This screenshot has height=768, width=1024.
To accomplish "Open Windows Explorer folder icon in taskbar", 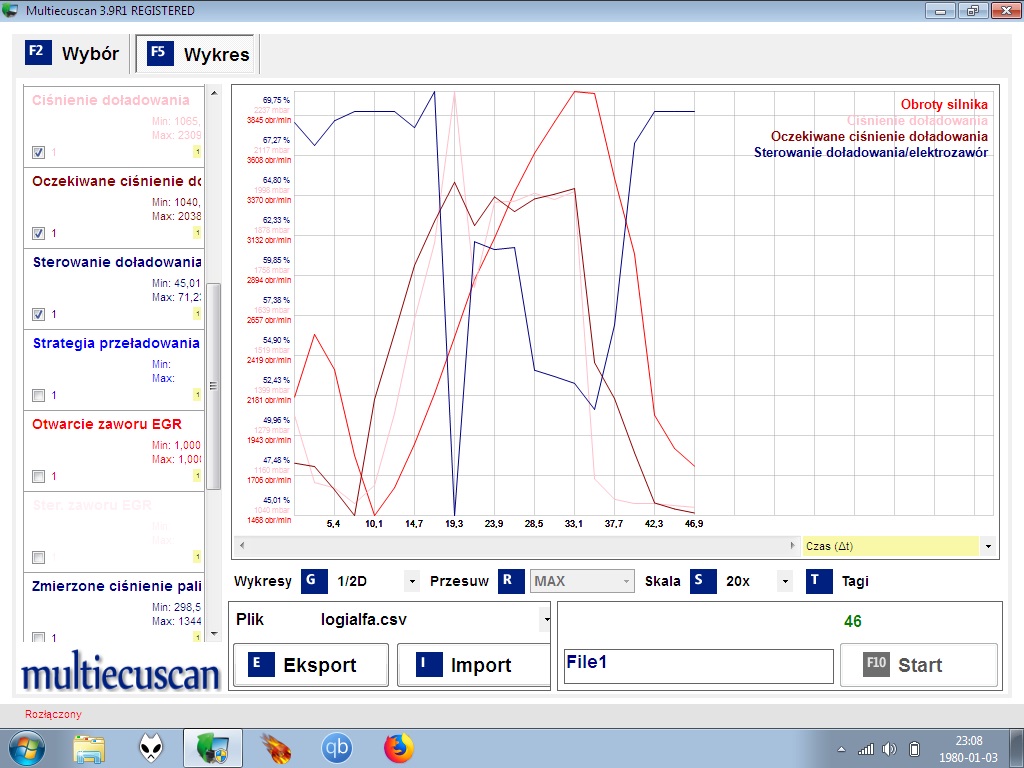I will pyautogui.click(x=89, y=748).
